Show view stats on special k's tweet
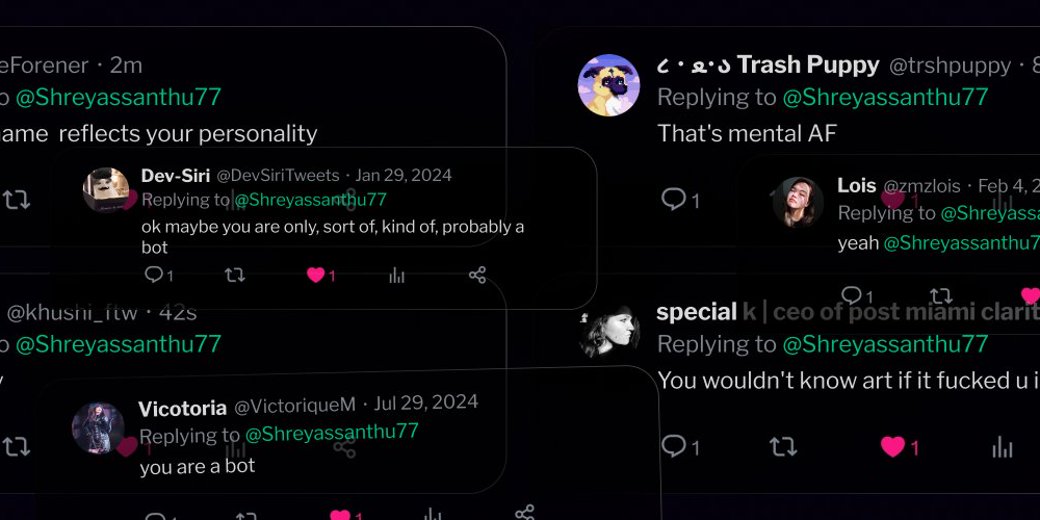Image resolution: width=1040 pixels, height=520 pixels. click(x=1002, y=447)
